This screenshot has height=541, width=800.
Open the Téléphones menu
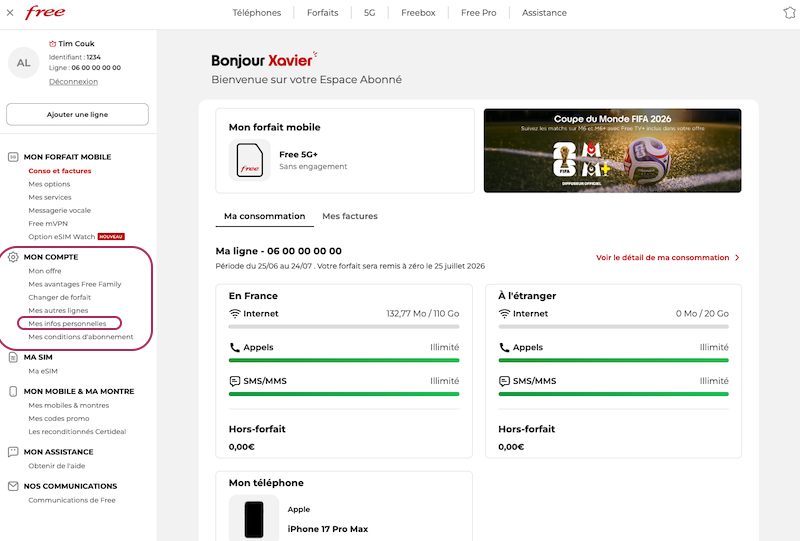coord(257,13)
